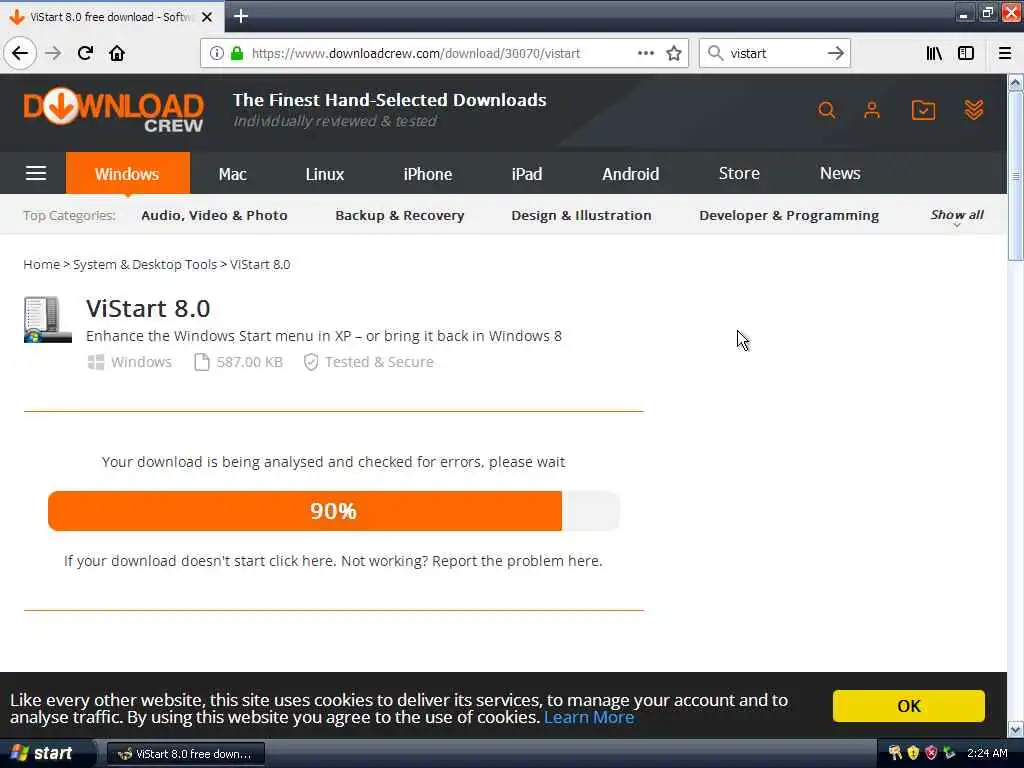Select the iPad platform tab
This screenshot has width=1024, height=768.
[527, 174]
